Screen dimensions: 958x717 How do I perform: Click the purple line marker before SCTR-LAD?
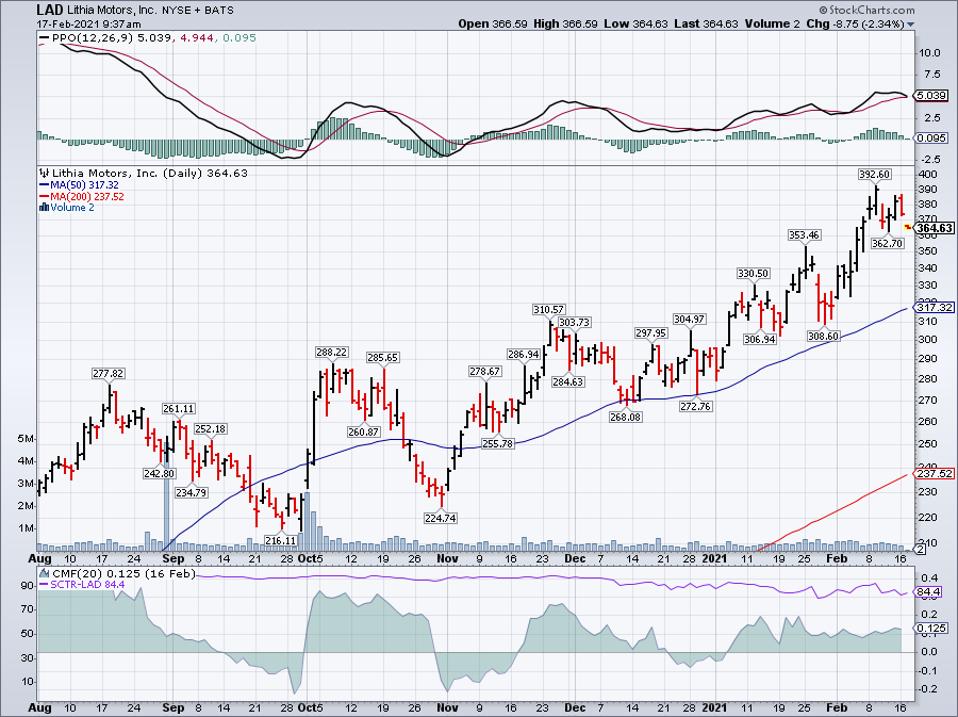click(45, 585)
